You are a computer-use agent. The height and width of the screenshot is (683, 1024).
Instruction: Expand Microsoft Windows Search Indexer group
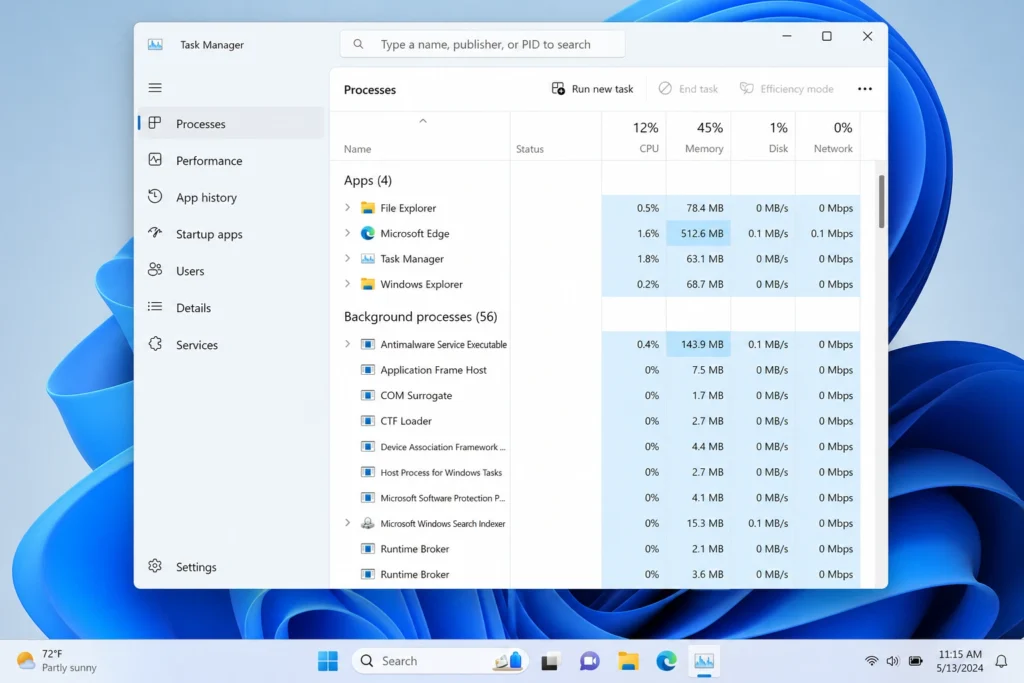click(x=347, y=523)
